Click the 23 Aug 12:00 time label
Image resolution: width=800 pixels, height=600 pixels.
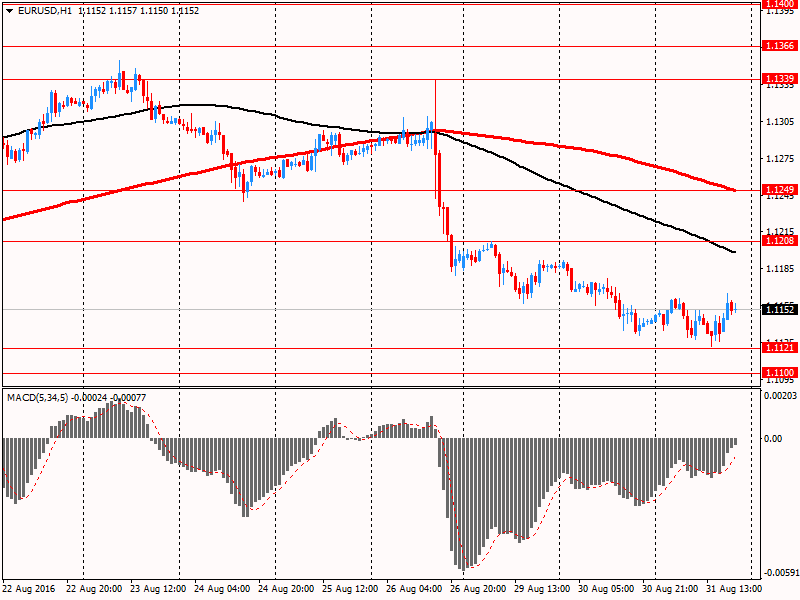[x=158, y=589]
